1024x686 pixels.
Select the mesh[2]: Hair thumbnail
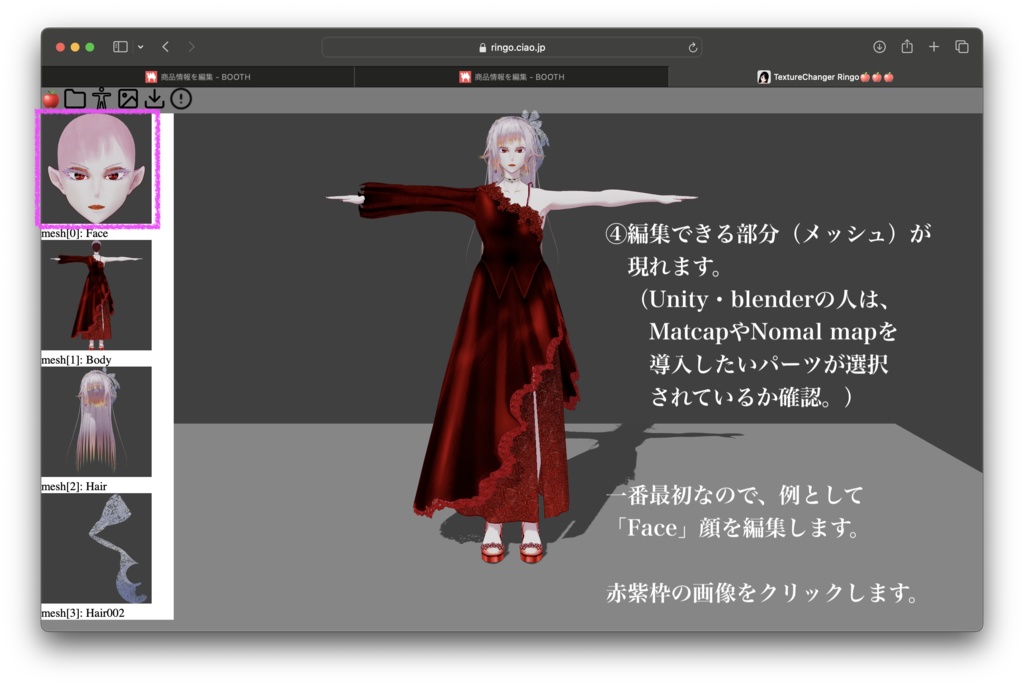pyautogui.click(x=97, y=422)
